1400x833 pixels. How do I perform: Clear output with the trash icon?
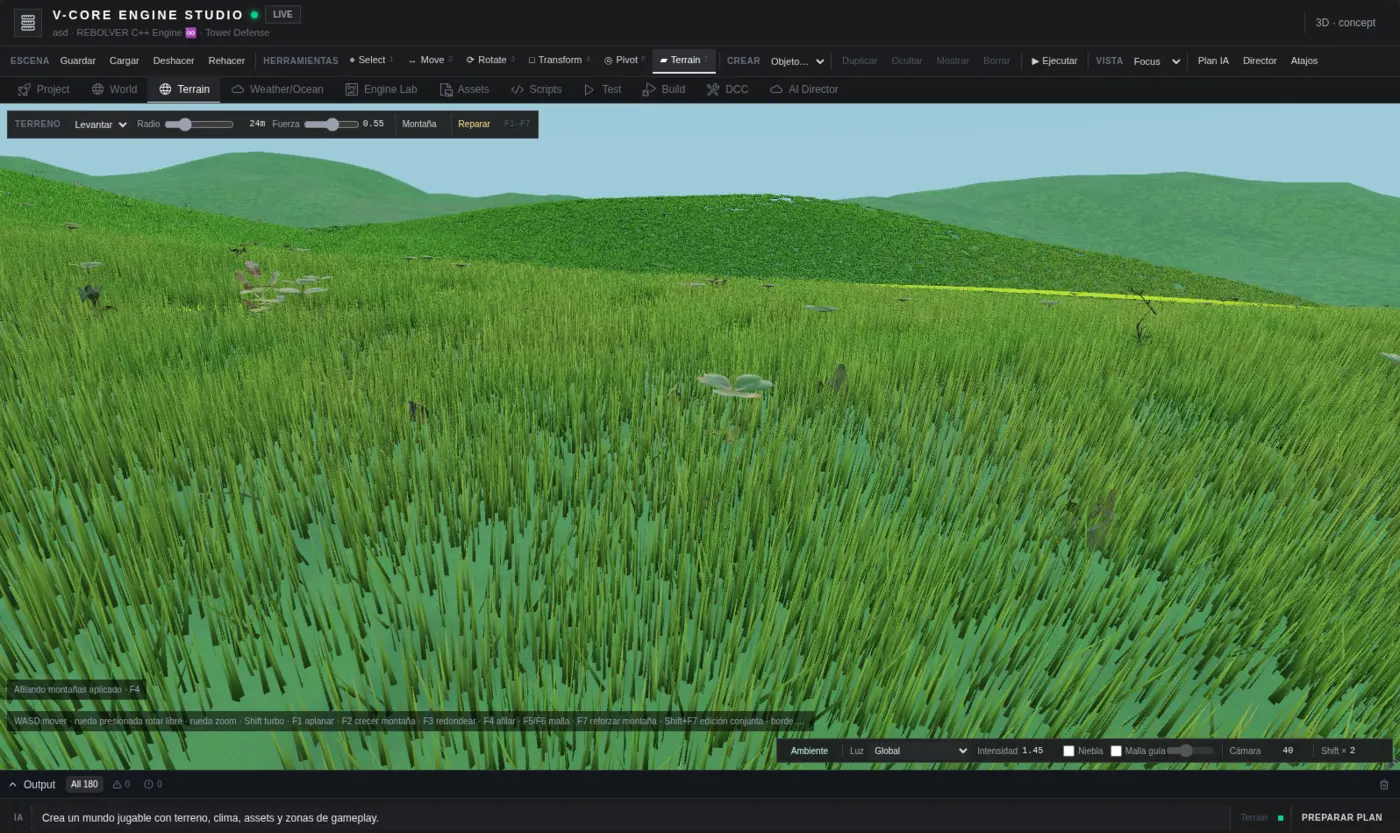pyautogui.click(x=1384, y=785)
